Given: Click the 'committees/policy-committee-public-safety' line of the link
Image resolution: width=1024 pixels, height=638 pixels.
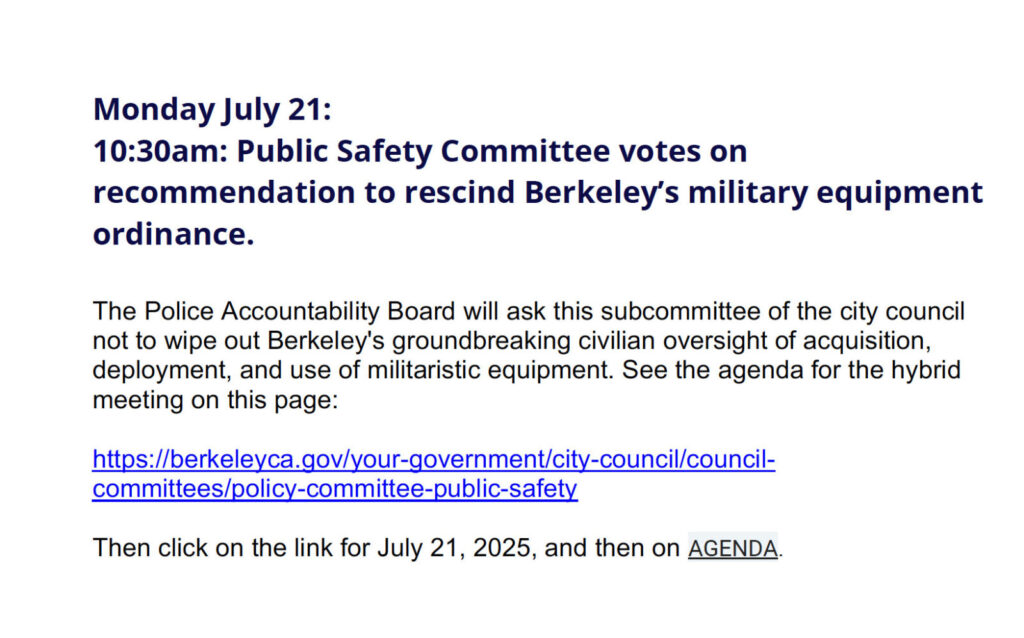Looking at the screenshot, I should point(335,489).
